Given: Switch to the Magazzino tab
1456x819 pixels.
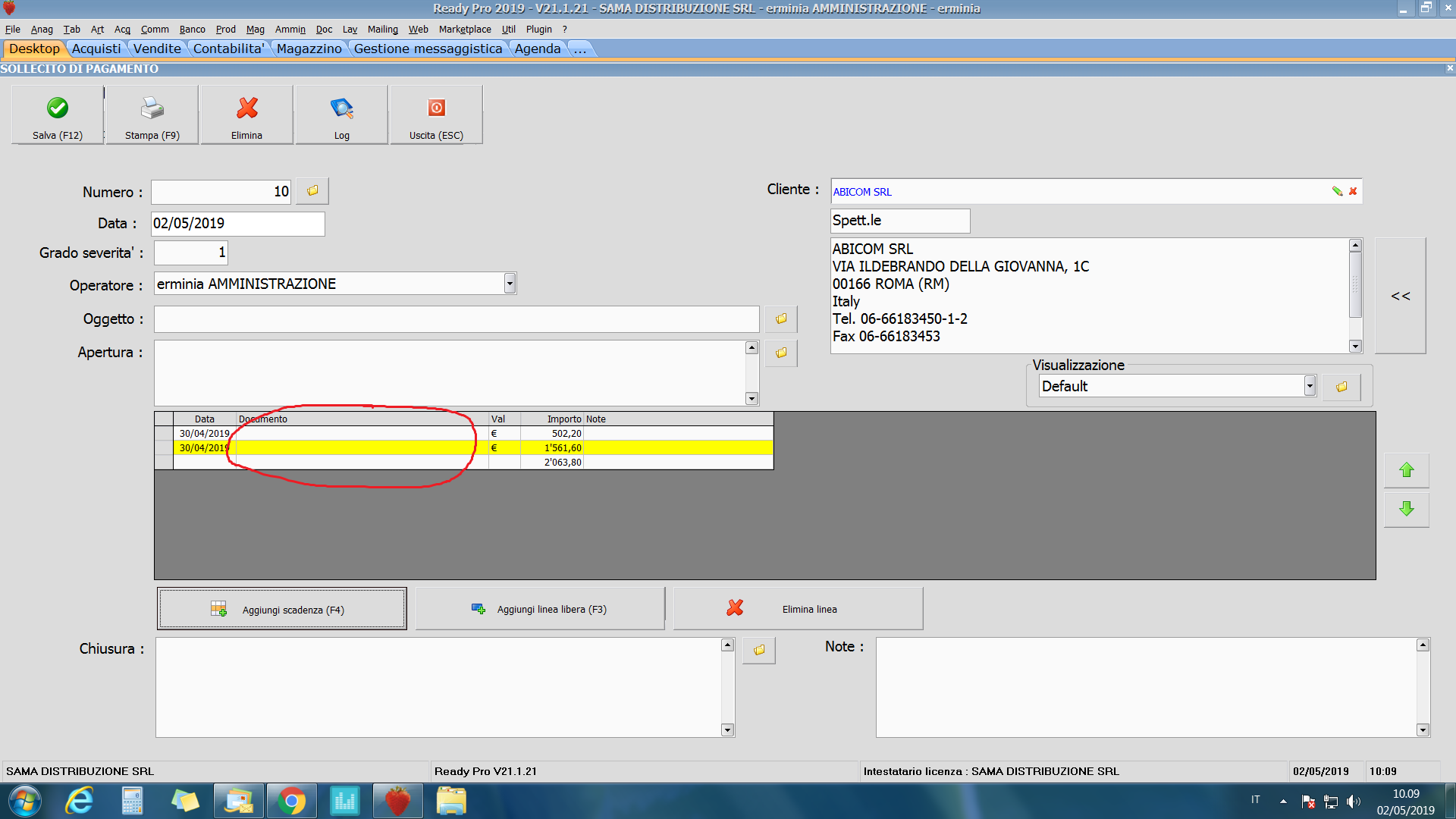Looking at the screenshot, I should point(309,49).
